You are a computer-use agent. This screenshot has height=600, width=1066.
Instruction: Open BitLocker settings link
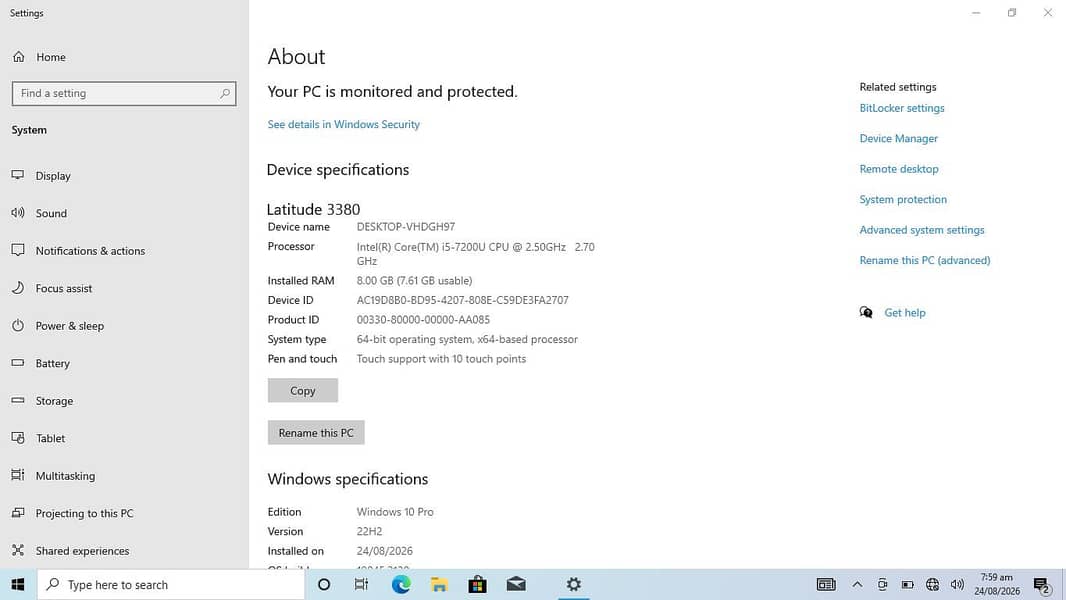click(x=901, y=108)
